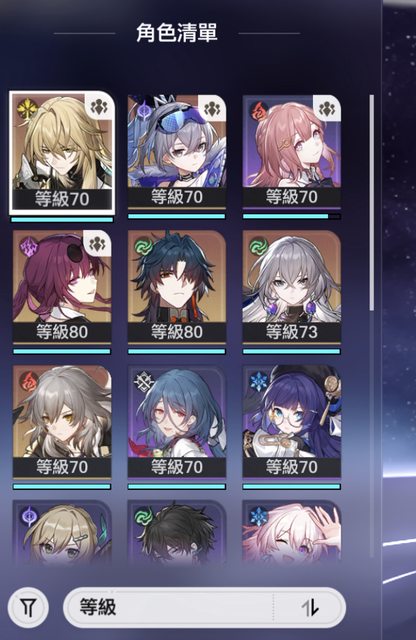Viewport: 416px width, 640px height.
Task: Click pink-haired character's experience progress bar
Action: 291,216
